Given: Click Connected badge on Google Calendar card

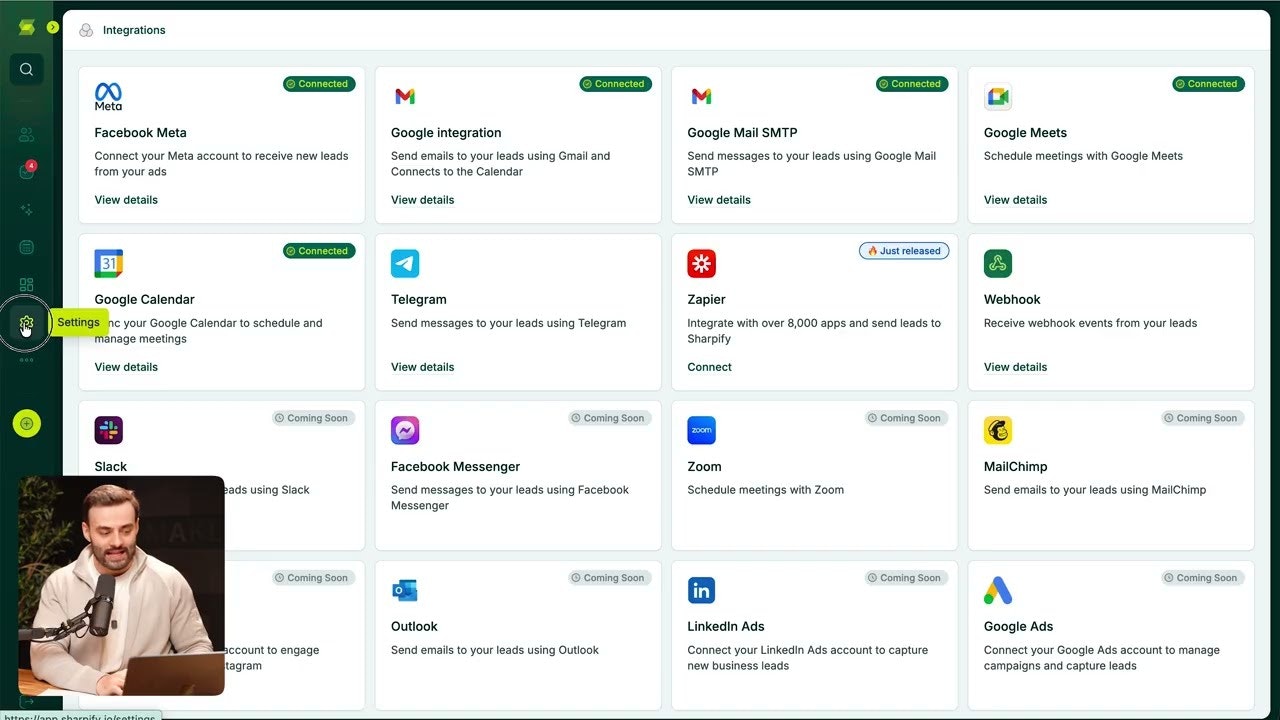Looking at the screenshot, I should tap(319, 251).
